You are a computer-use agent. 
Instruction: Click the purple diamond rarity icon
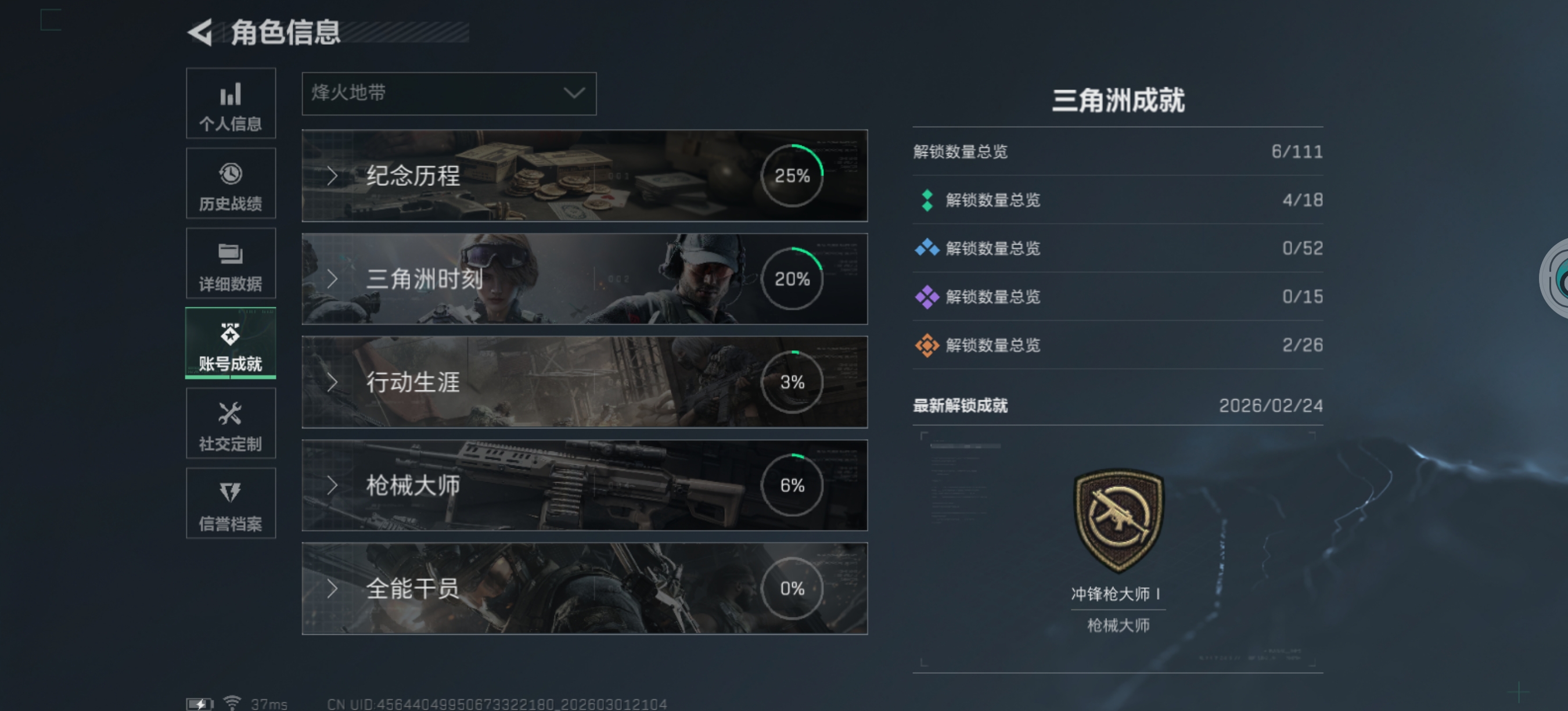click(927, 297)
